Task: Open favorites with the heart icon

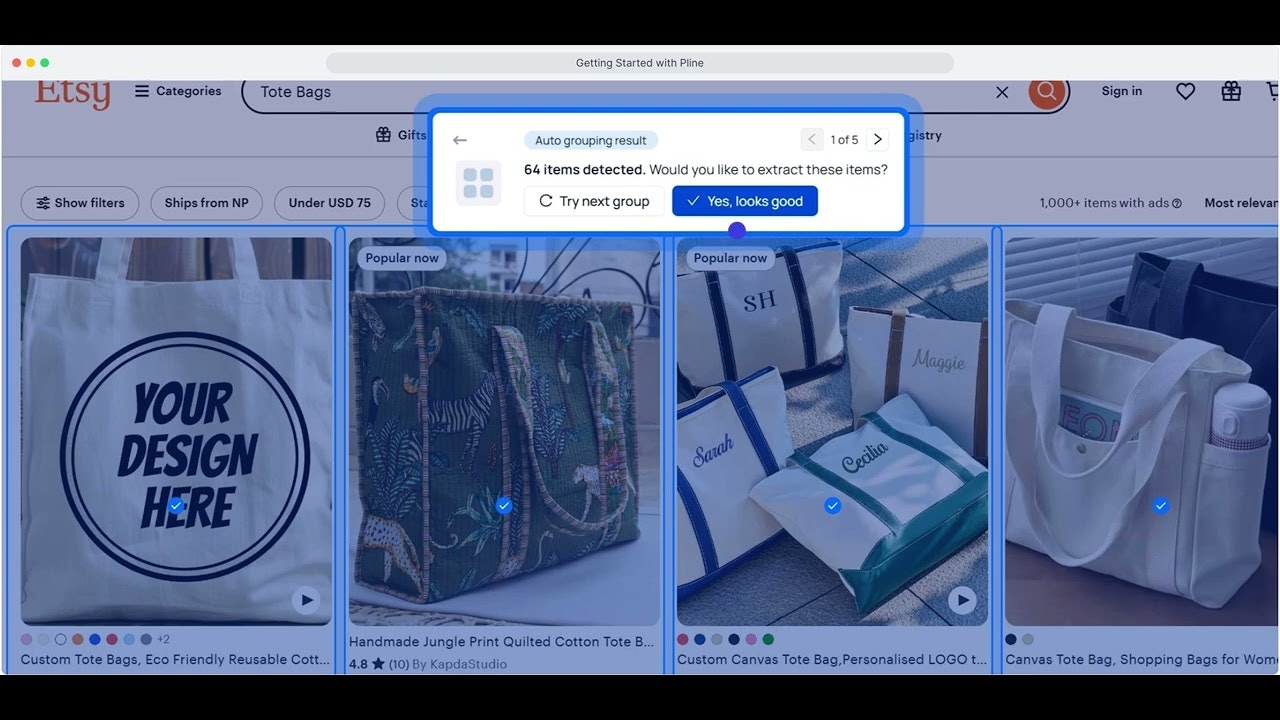Action: 1185,91
